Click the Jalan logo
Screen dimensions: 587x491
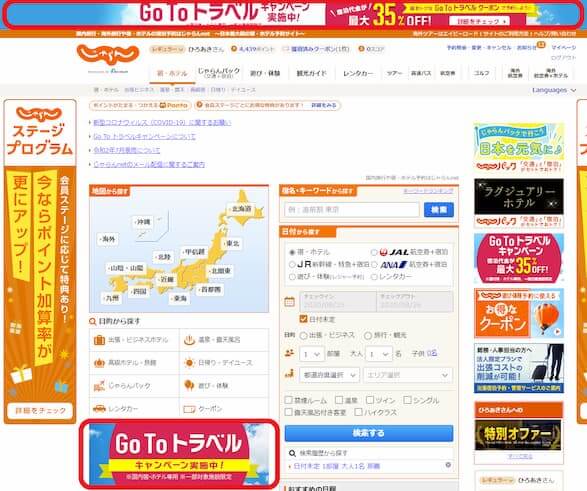click(x=108, y=55)
